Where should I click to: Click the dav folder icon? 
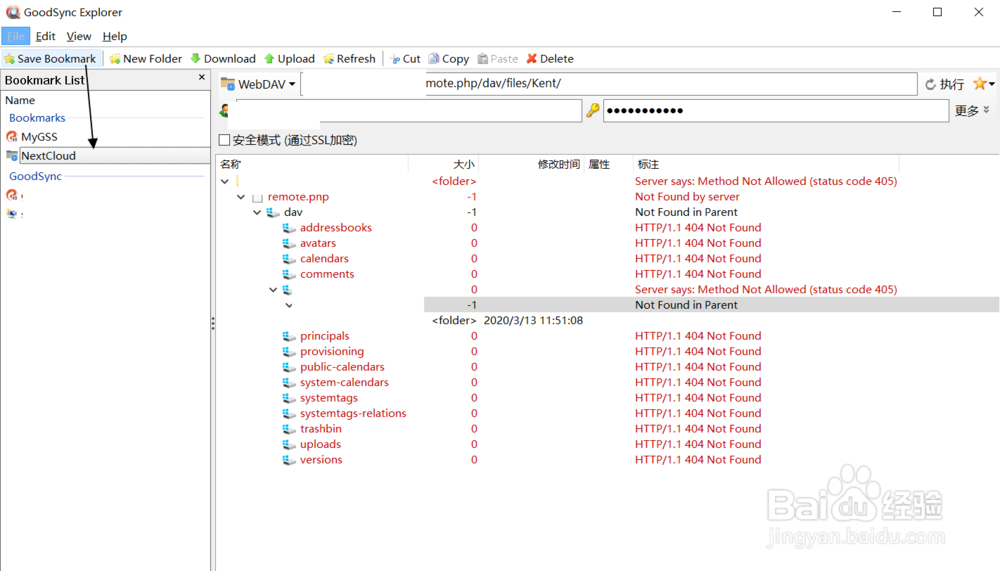point(273,212)
